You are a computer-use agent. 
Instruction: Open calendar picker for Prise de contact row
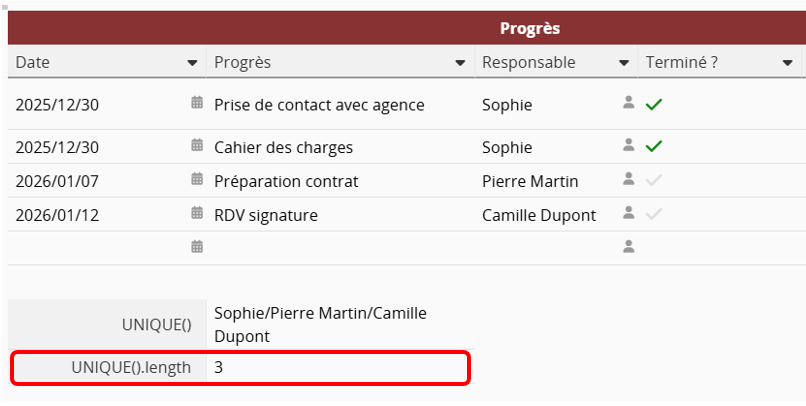(197, 103)
